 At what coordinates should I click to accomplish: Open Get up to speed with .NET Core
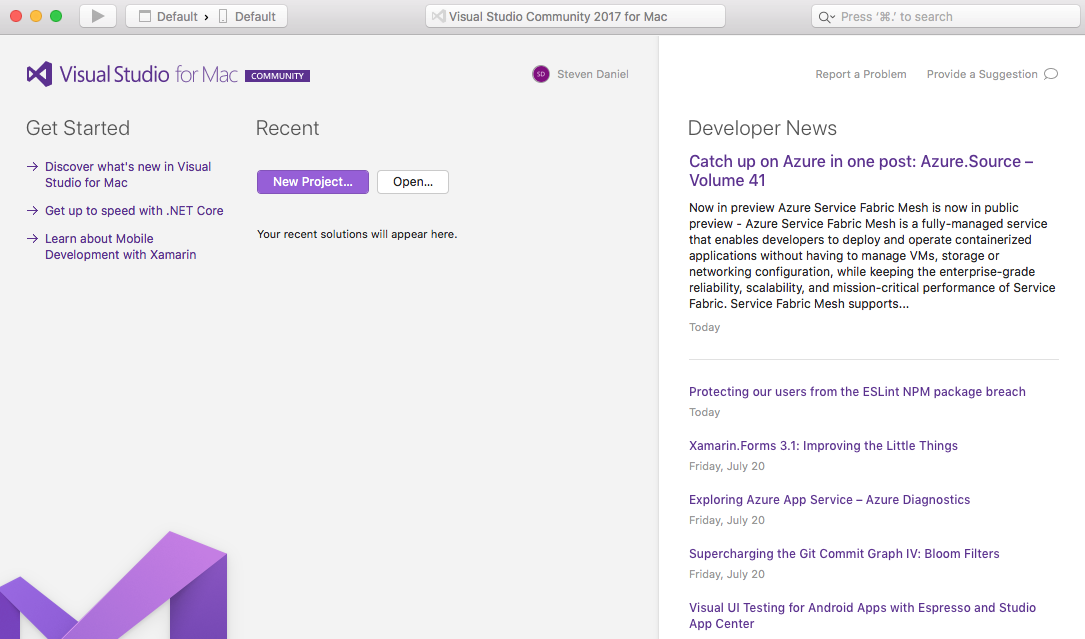(x=134, y=210)
